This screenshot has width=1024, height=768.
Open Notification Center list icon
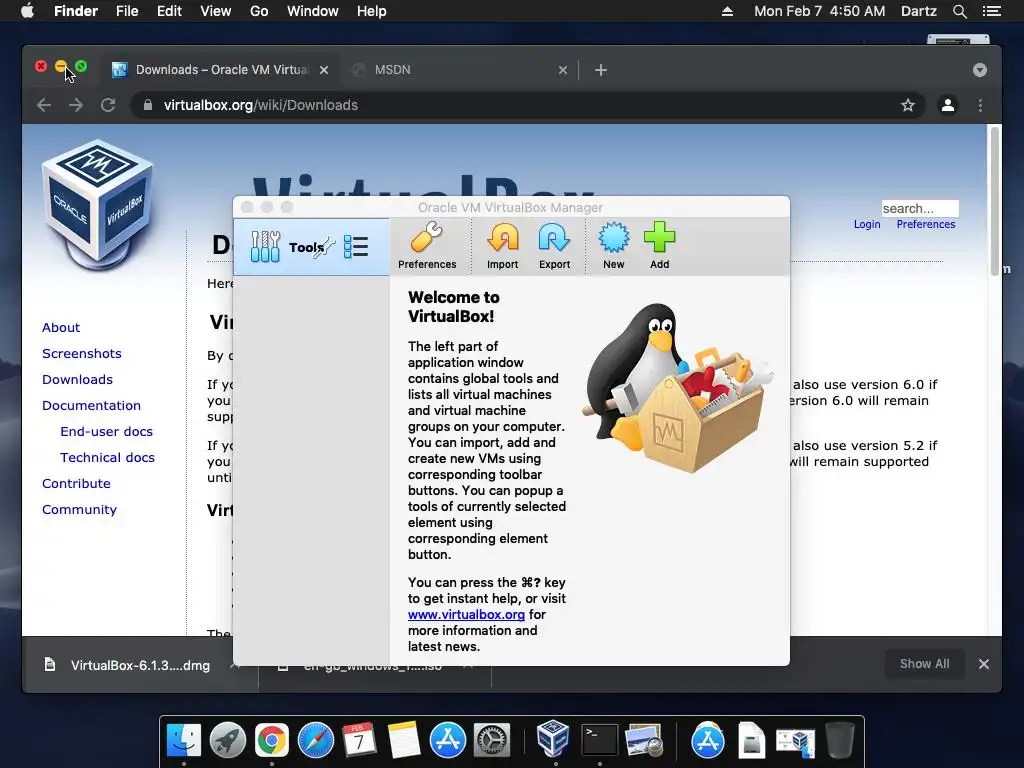[991, 11]
